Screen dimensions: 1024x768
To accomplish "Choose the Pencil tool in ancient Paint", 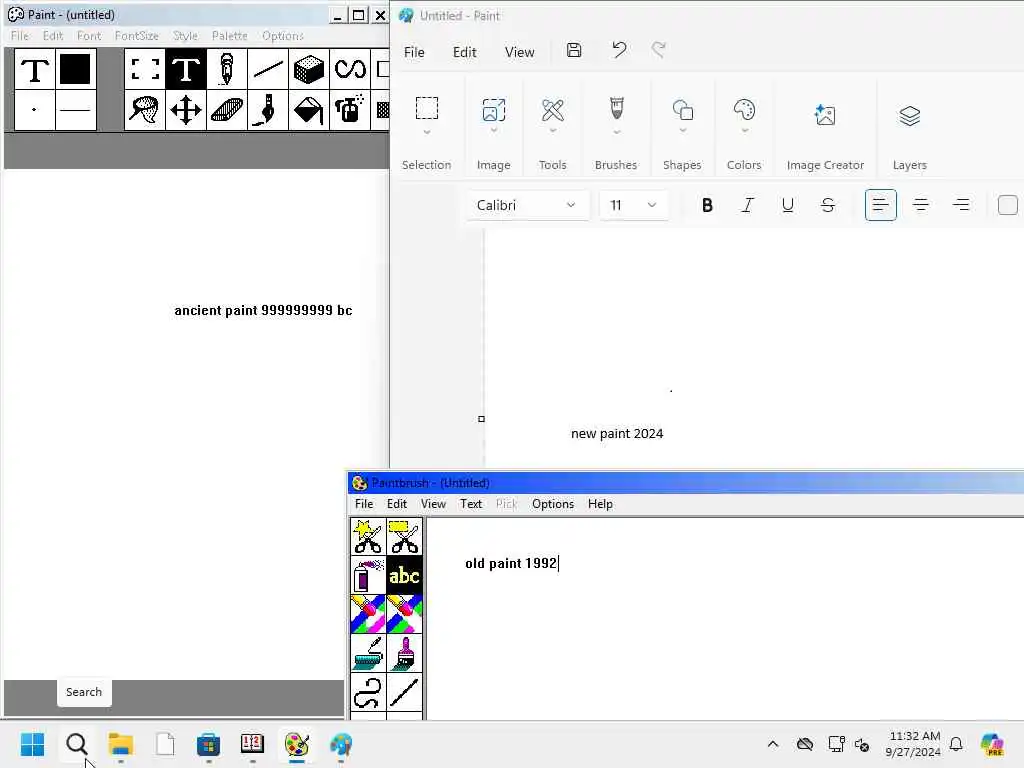I will point(227,69).
